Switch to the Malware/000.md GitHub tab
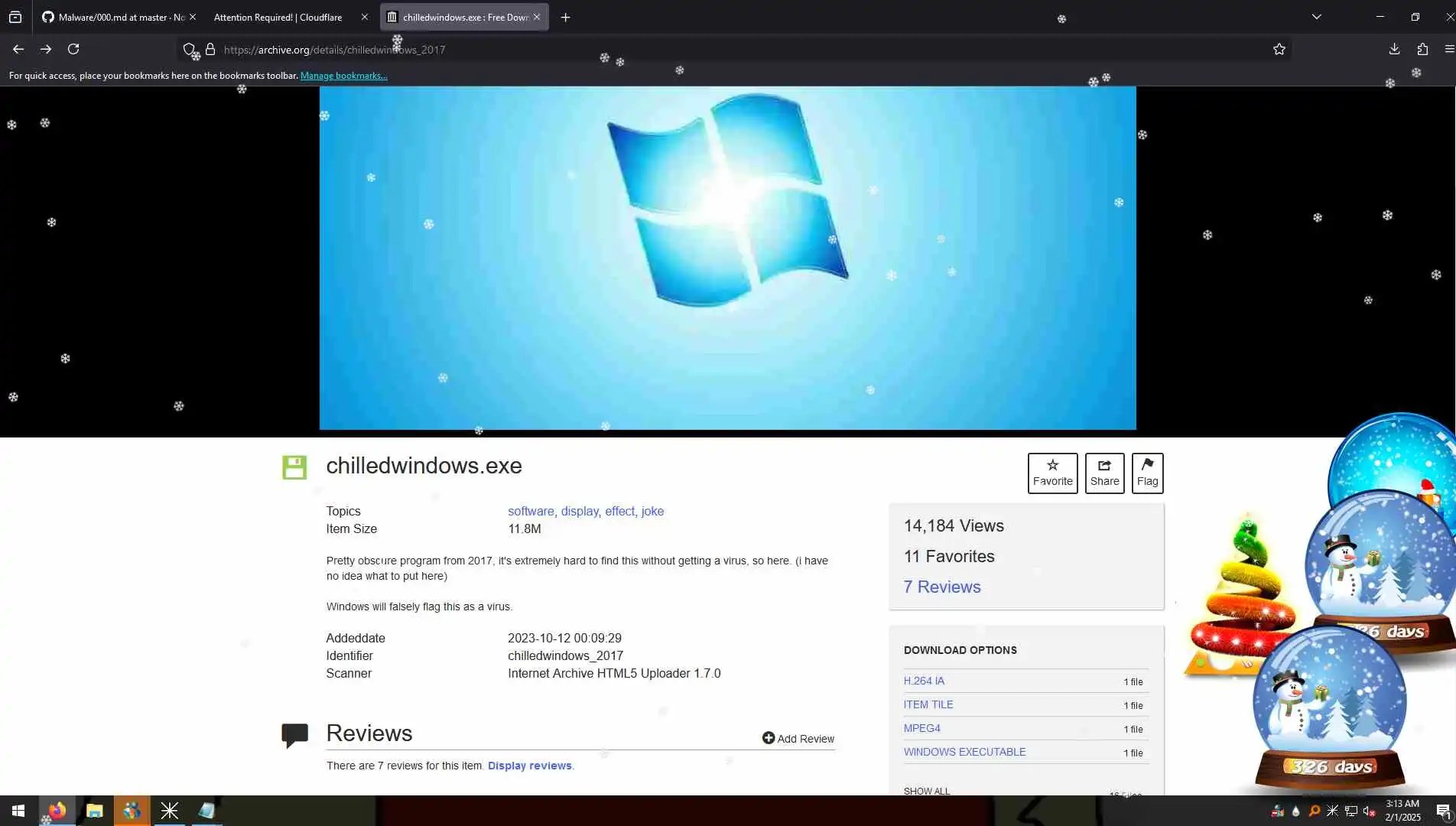This screenshot has width=1456, height=826. tap(113, 17)
